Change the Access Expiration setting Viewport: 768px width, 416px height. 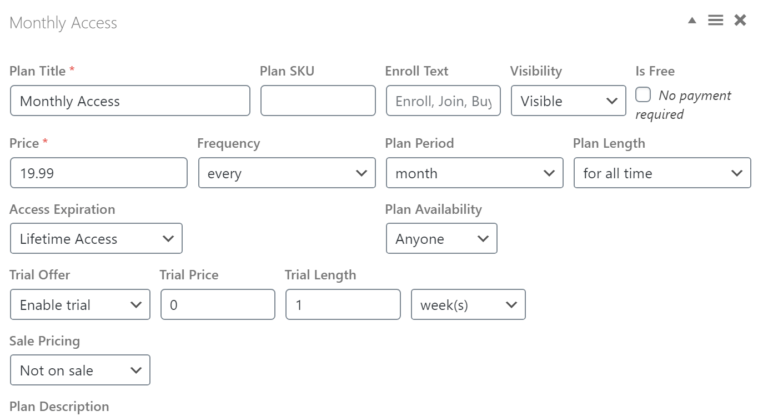(x=96, y=238)
